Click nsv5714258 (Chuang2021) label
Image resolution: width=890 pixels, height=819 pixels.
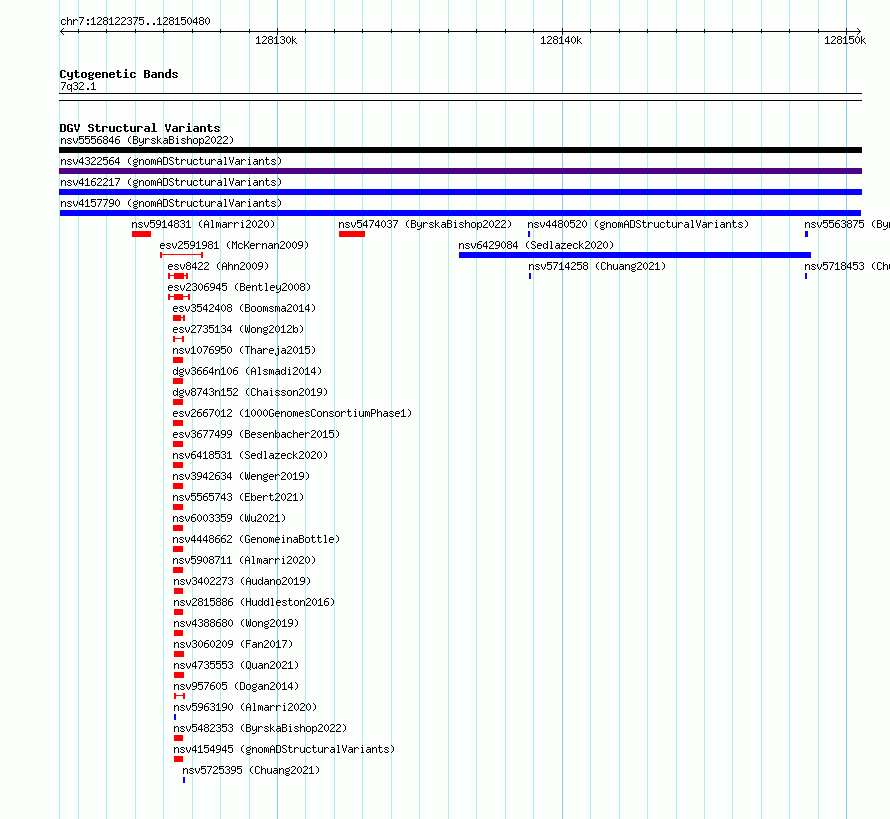[x=597, y=266]
